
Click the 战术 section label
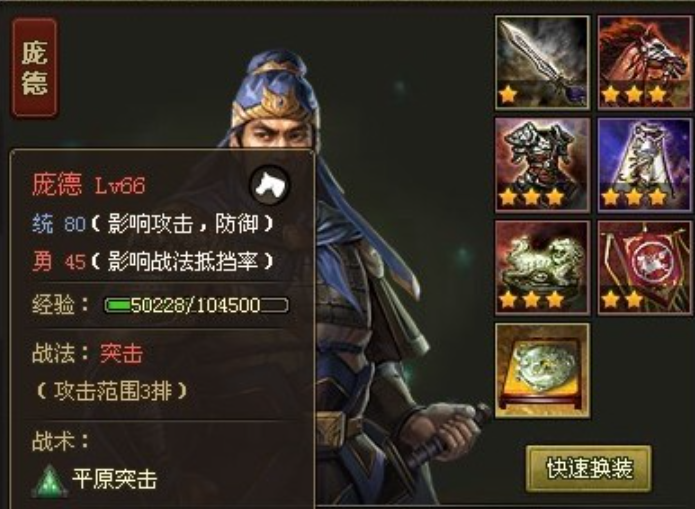pyautogui.click(x=60, y=441)
